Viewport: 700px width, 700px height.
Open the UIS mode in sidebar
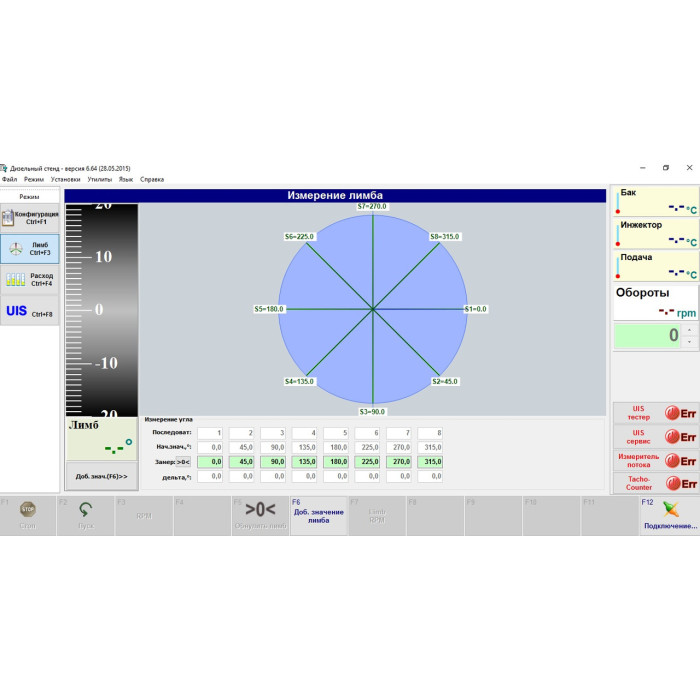(30, 312)
